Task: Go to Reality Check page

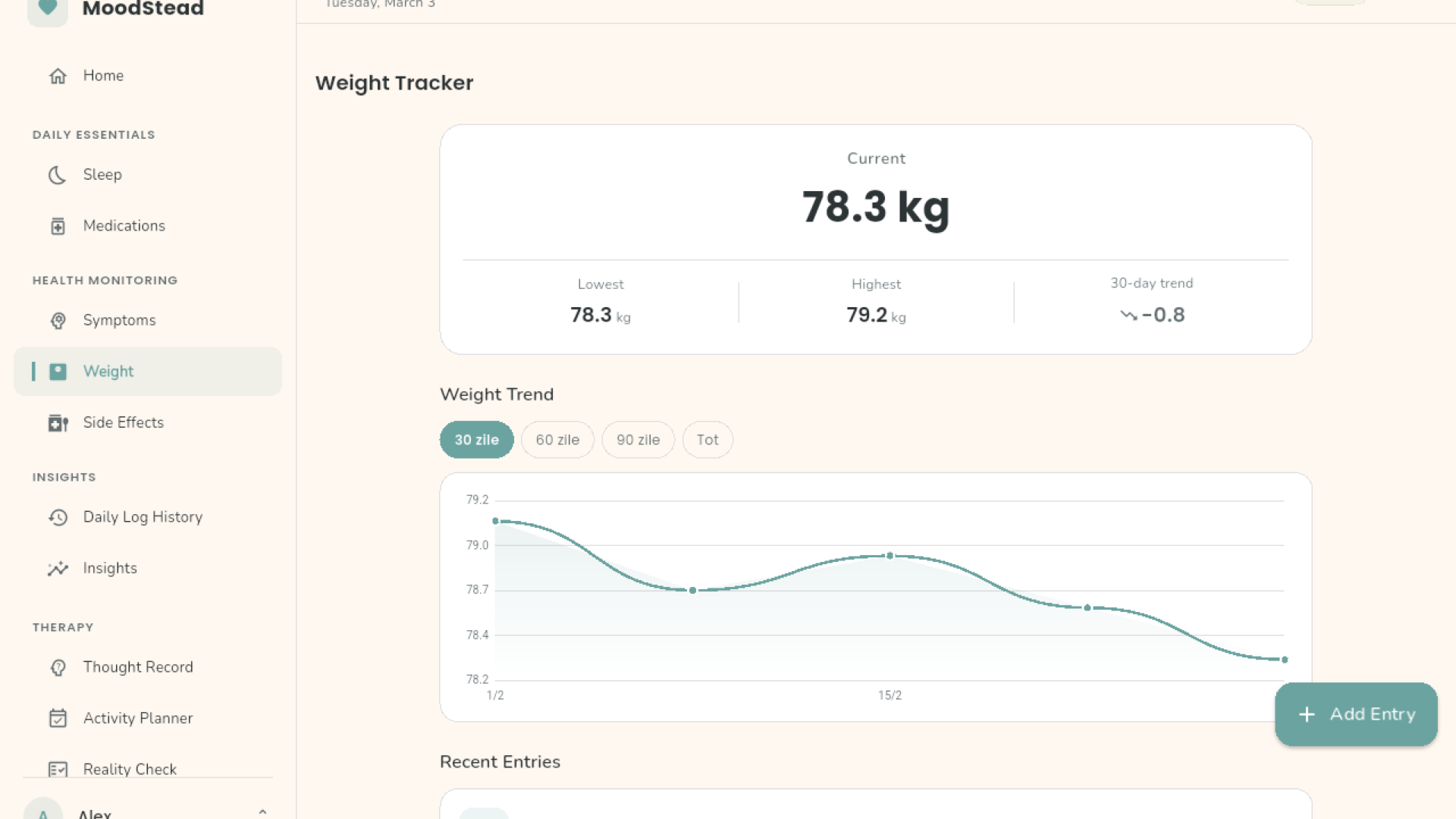Action: coord(129,768)
